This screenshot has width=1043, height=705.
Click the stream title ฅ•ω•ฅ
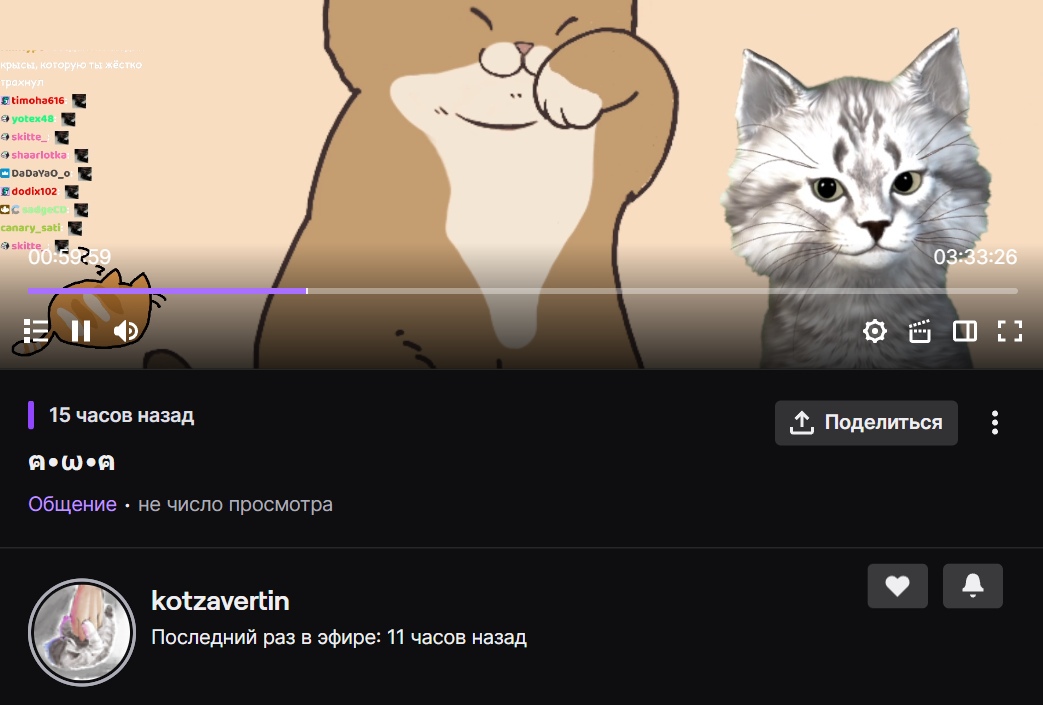pyautogui.click(x=71, y=462)
